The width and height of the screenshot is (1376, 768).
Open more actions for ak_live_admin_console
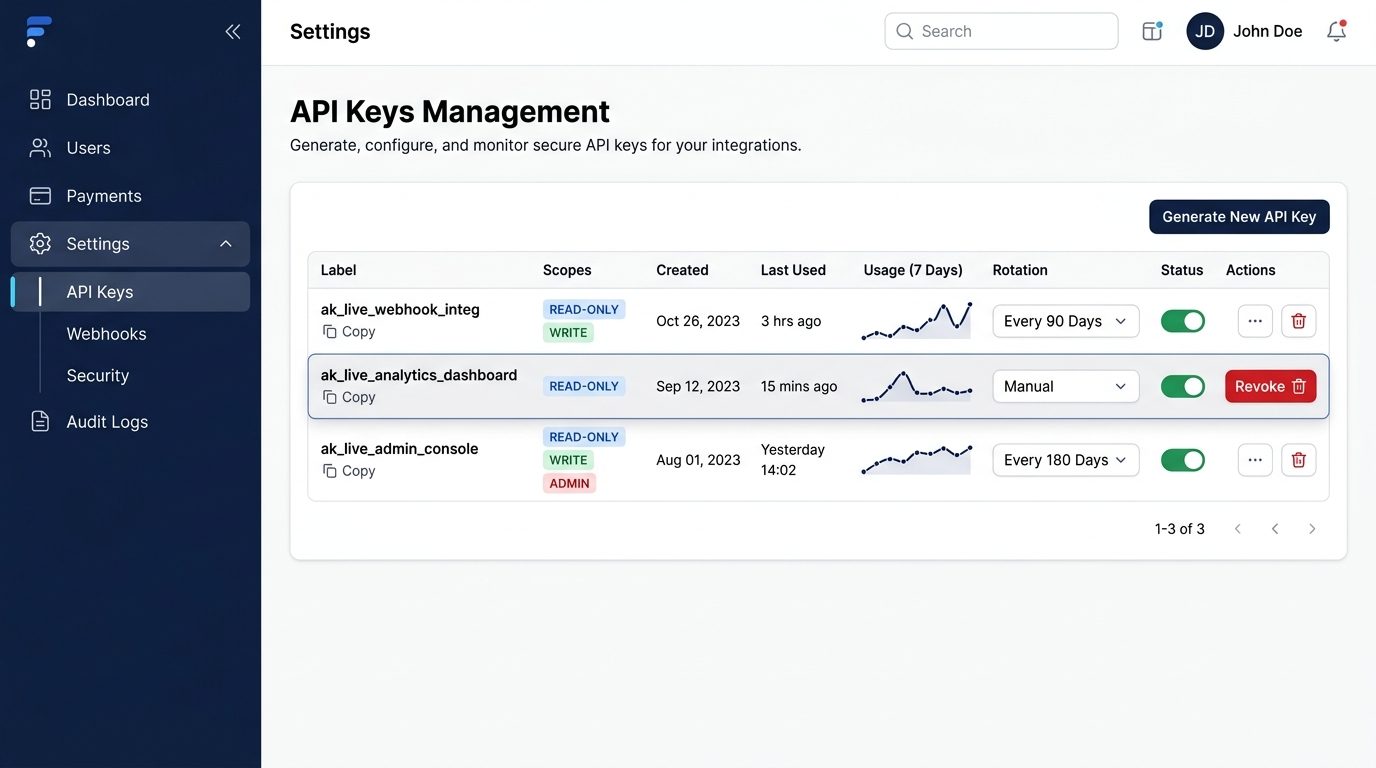1255,460
